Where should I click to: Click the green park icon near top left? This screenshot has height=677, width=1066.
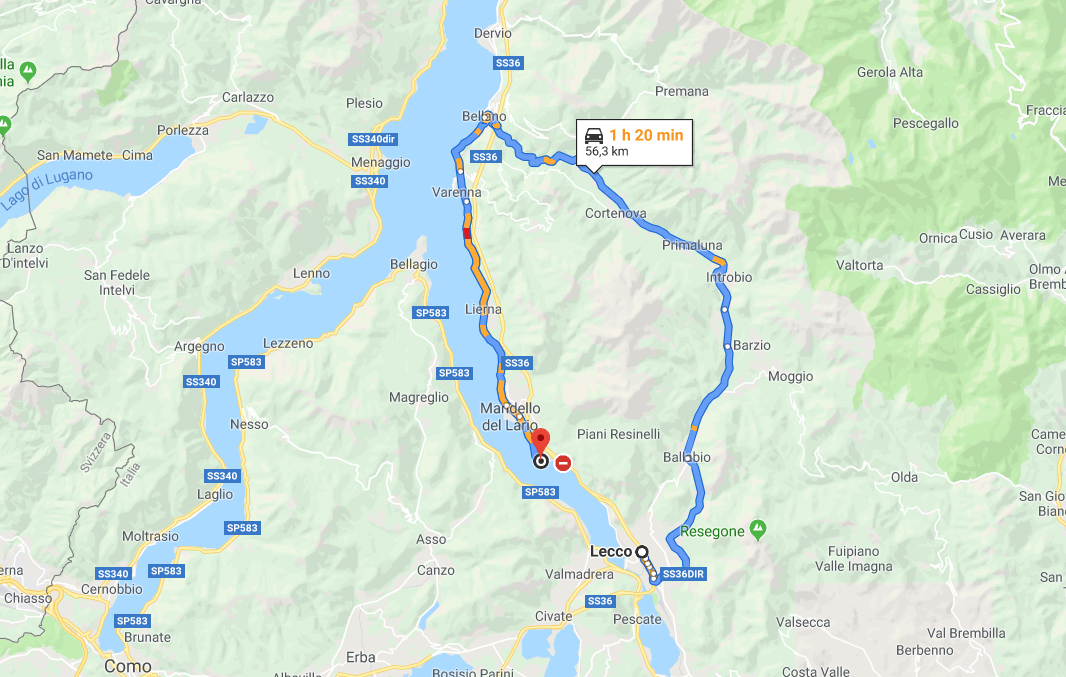click(28, 71)
